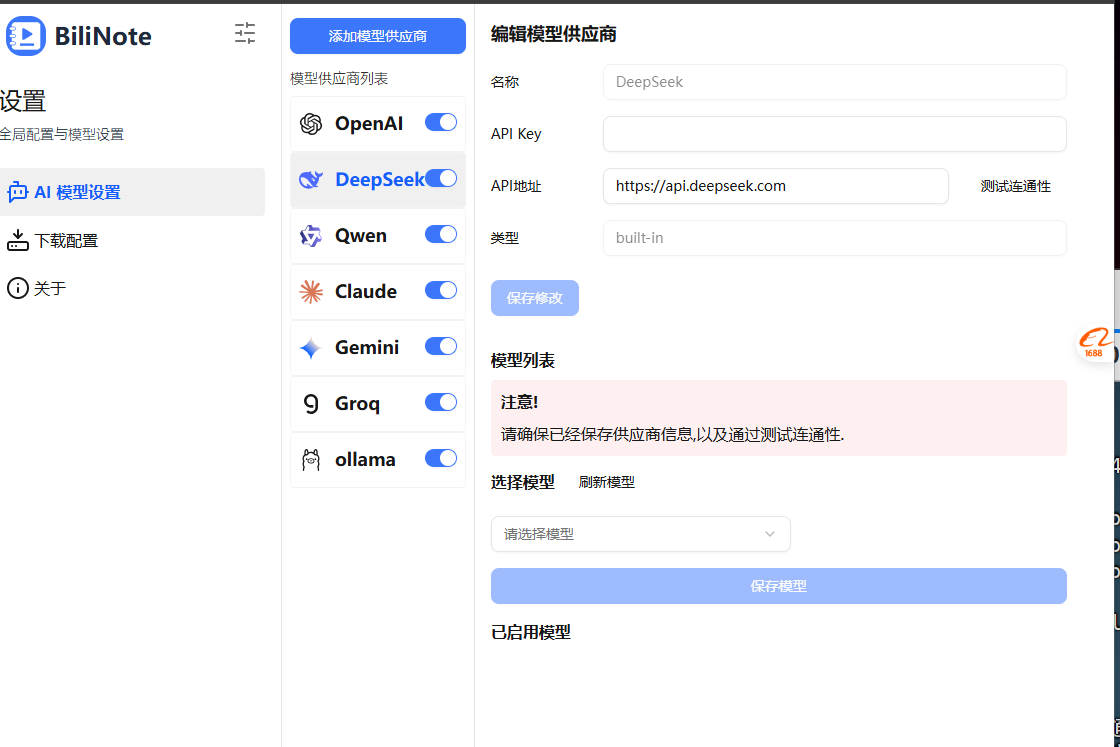Disable the Groq provider toggle
Screen dimensions: 1120x747
point(440,402)
